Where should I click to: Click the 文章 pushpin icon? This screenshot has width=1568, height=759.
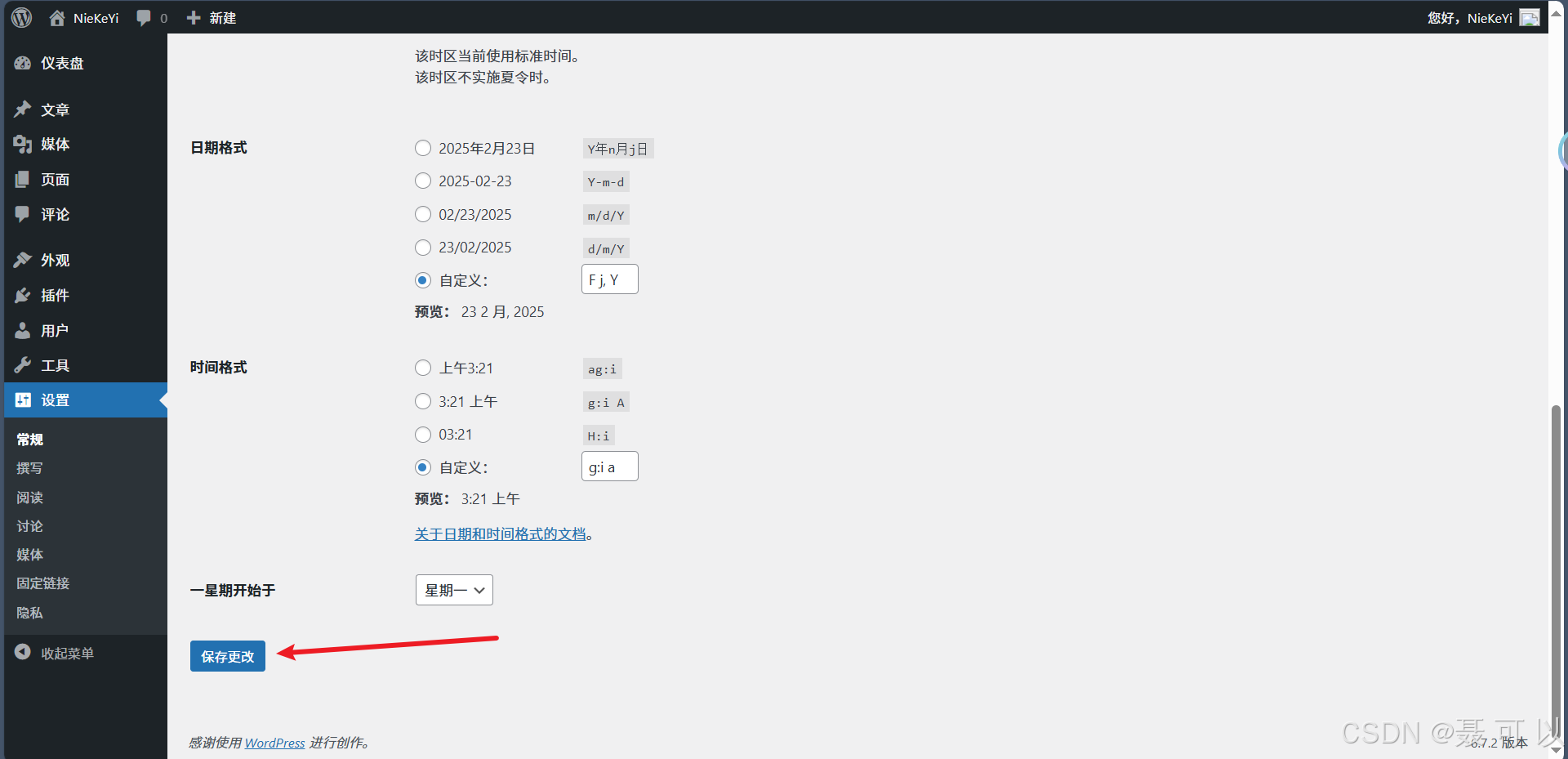coord(23,109)
